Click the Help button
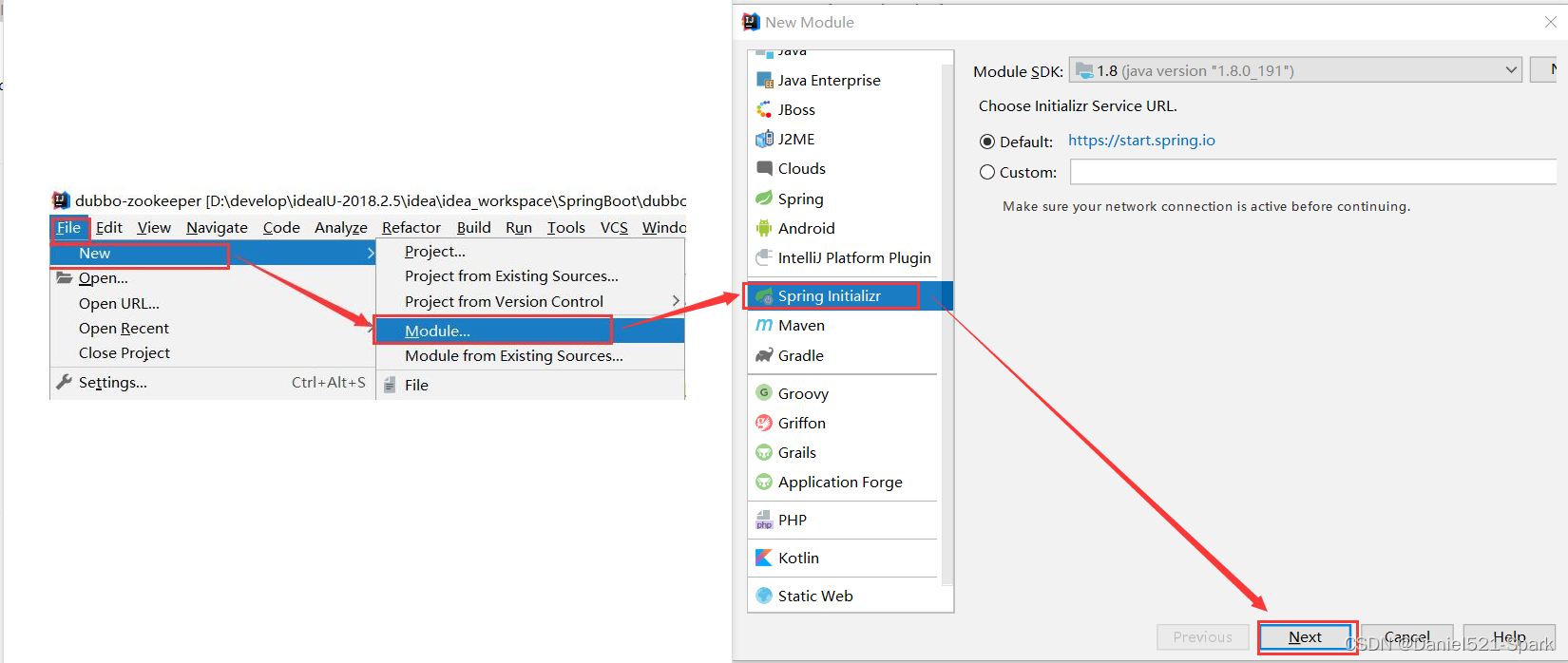Viewport: 1568px width, 663px height. pos(1509,637)
